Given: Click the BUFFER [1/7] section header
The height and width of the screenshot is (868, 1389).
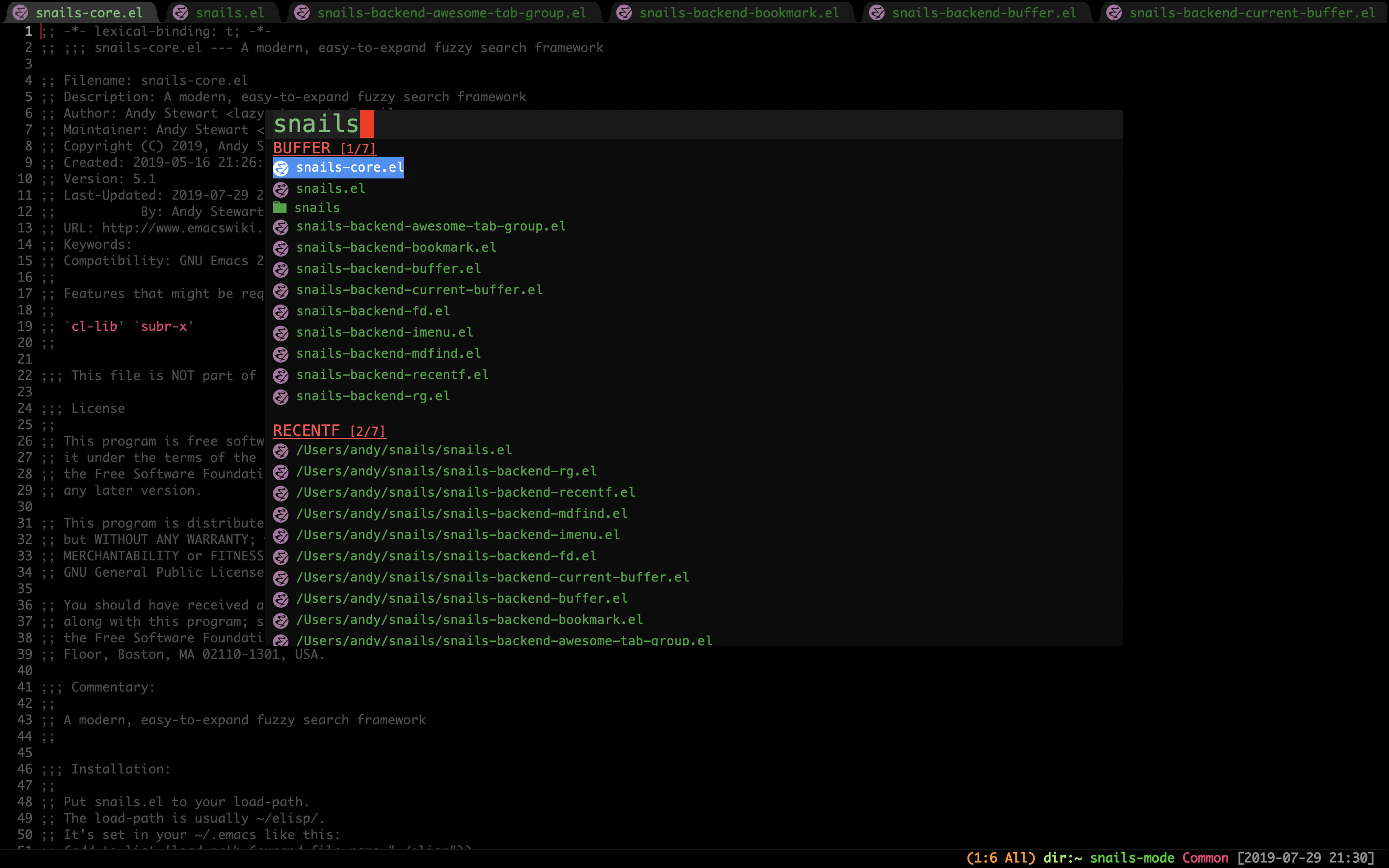Looking at the screenshot, I should (324, 148).
